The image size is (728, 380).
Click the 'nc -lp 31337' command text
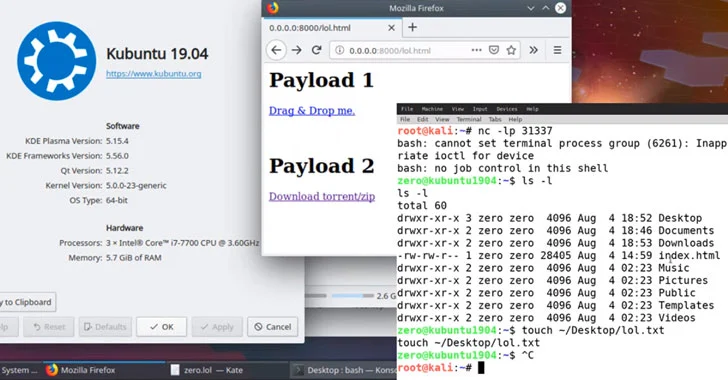click(515, 131)
